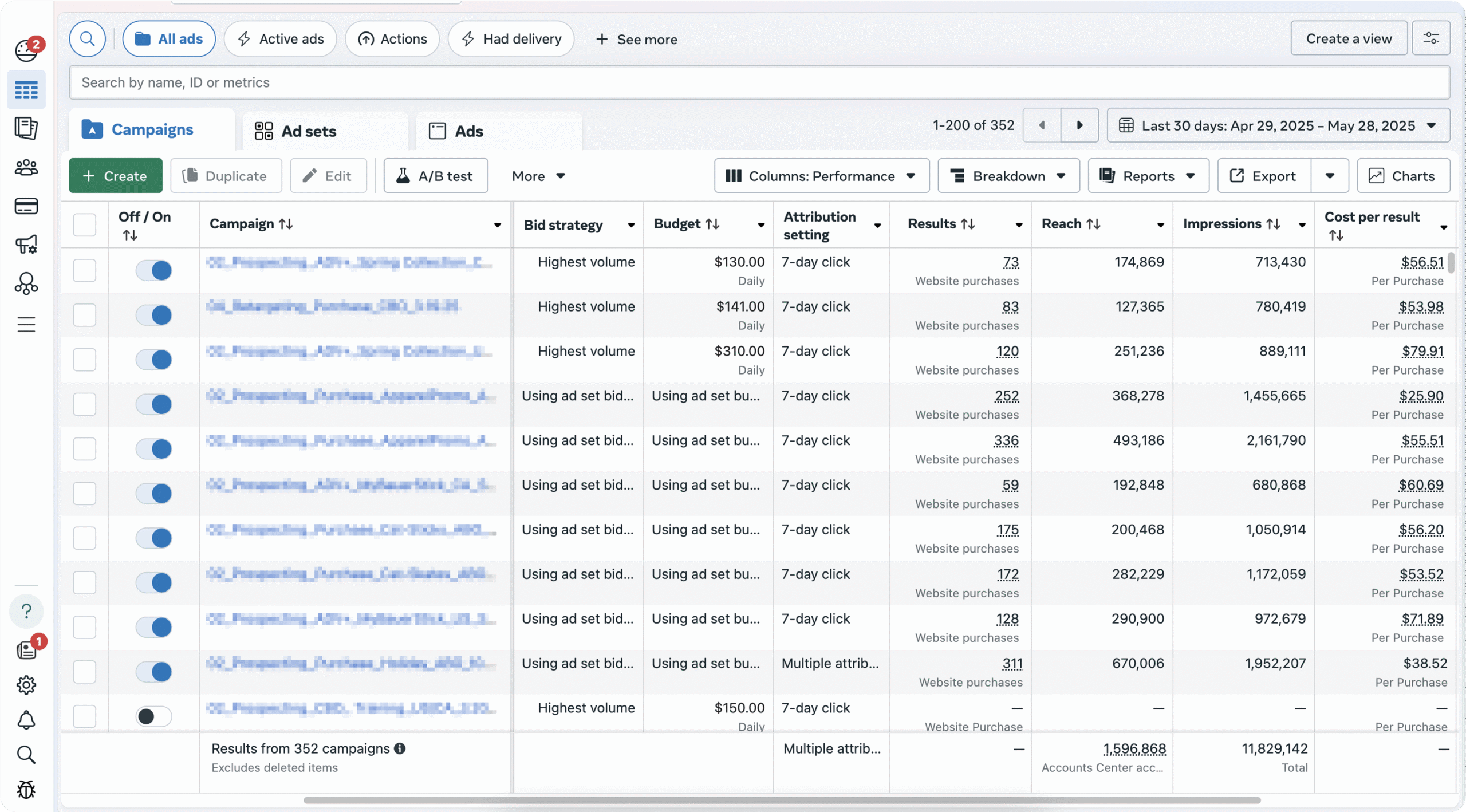Open the Ads reporting icon in sidebar
Image resolution: width=1466 pixels, height=812 pixels.
[x=26, y=128]
